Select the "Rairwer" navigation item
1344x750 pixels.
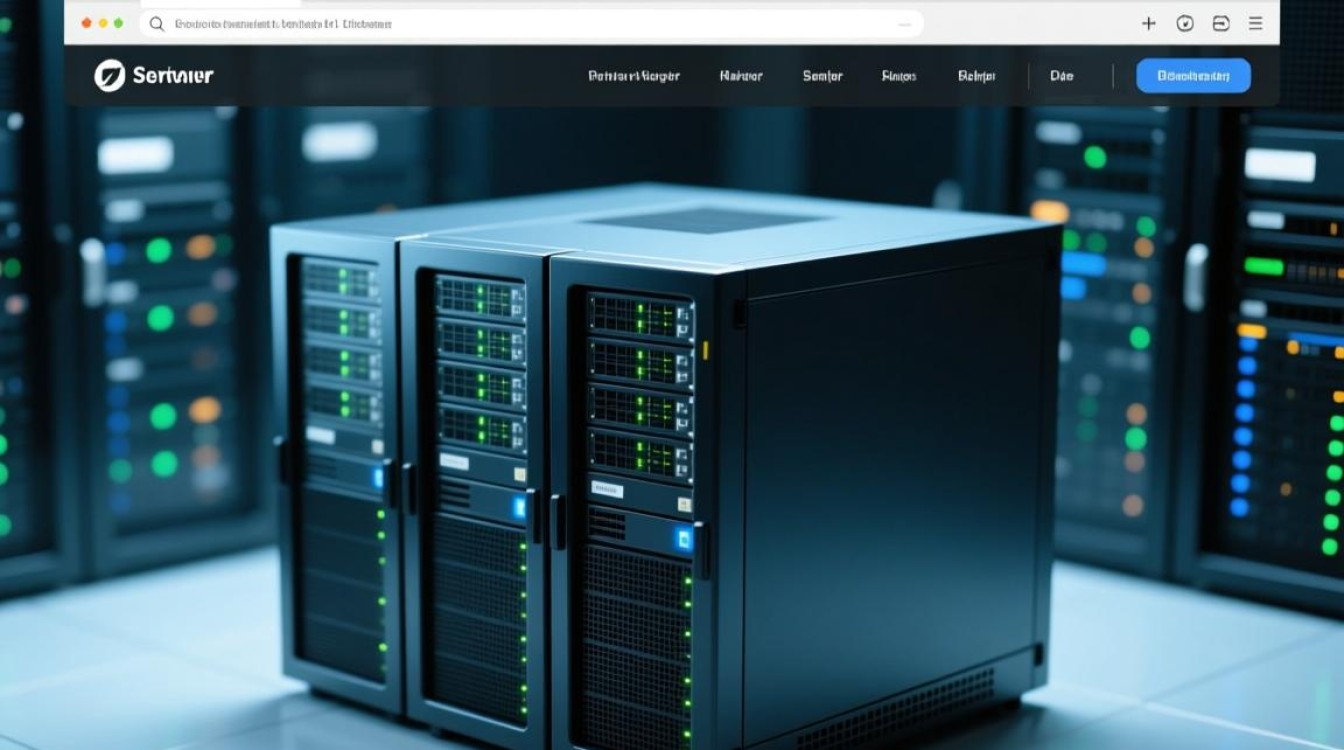741,76
